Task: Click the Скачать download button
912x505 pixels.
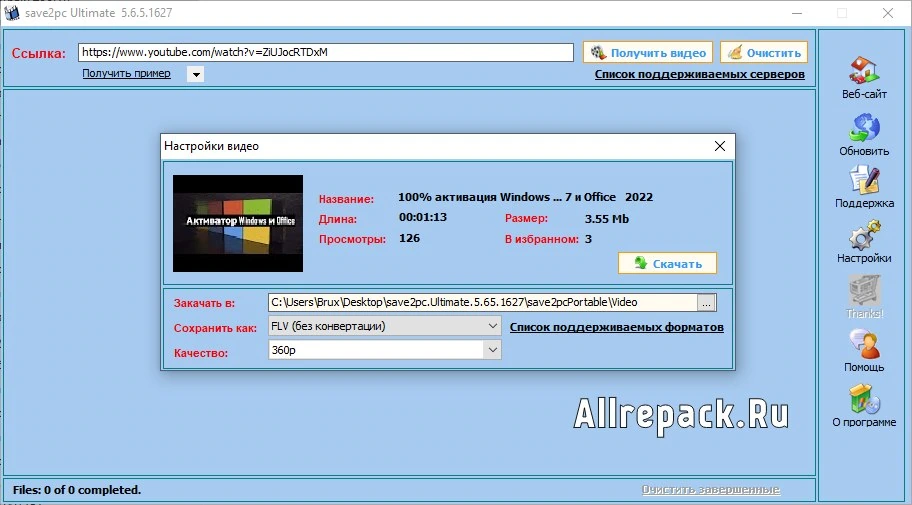Action: [667, 264]
